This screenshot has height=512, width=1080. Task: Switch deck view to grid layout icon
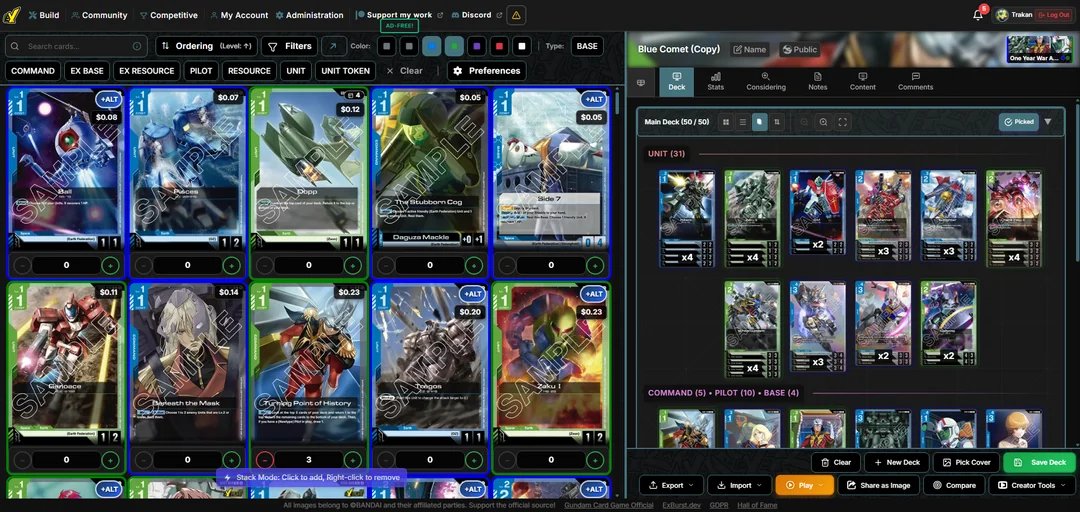(x=725, y=122)
